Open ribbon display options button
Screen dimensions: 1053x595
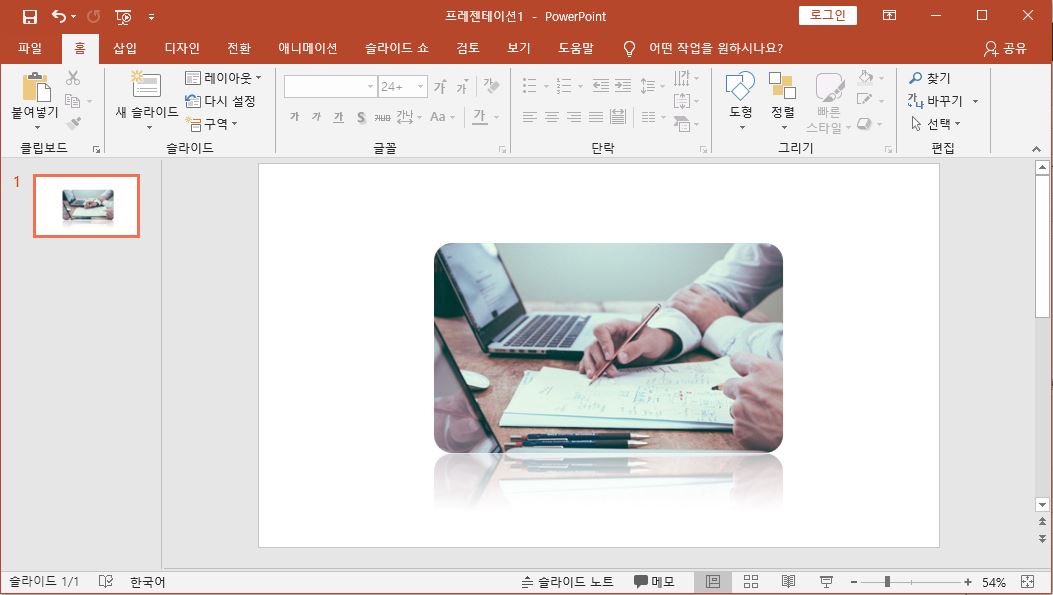[889, 15]
